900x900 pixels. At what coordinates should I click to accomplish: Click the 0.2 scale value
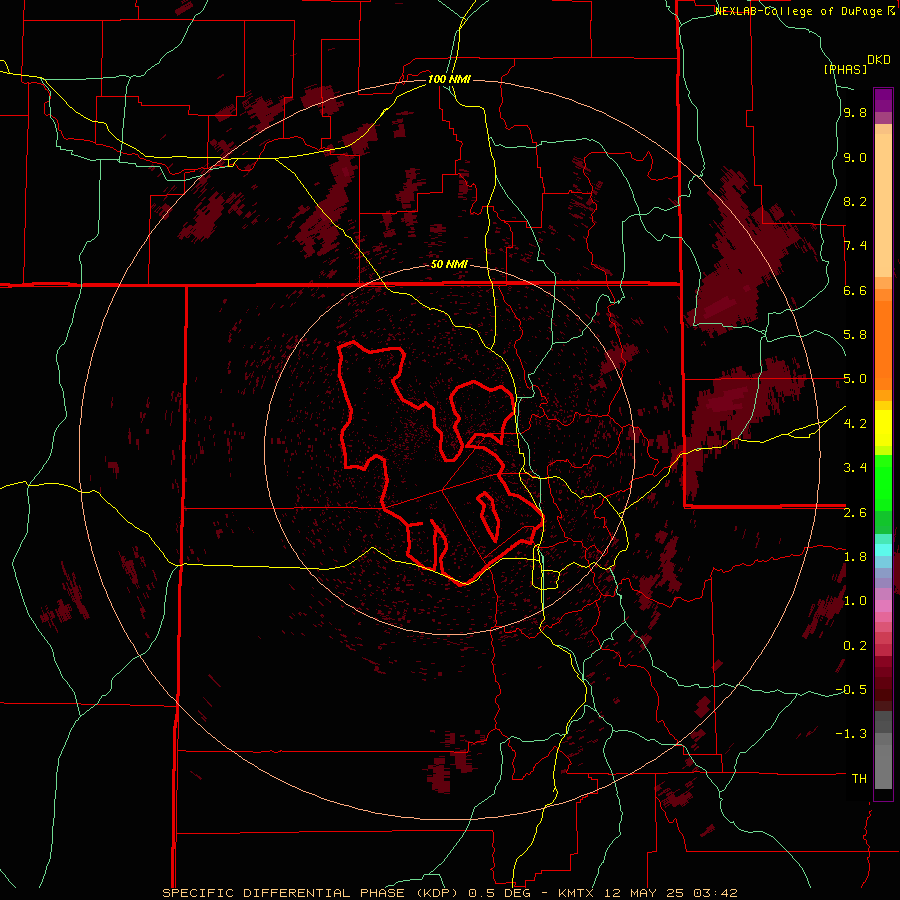tap(855, 646)
